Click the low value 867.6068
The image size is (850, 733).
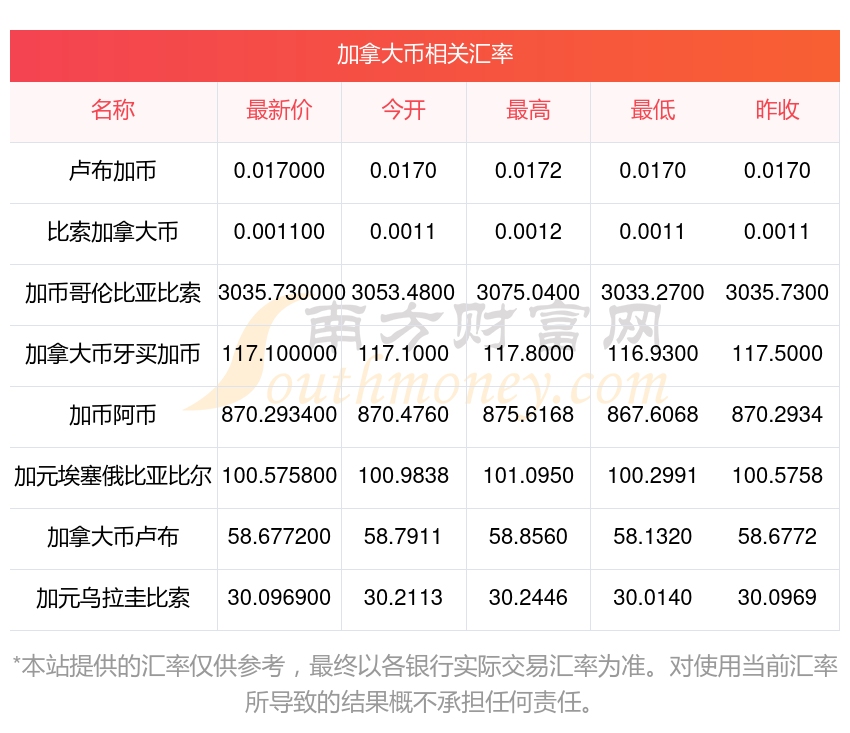click(x=653, y=415)
